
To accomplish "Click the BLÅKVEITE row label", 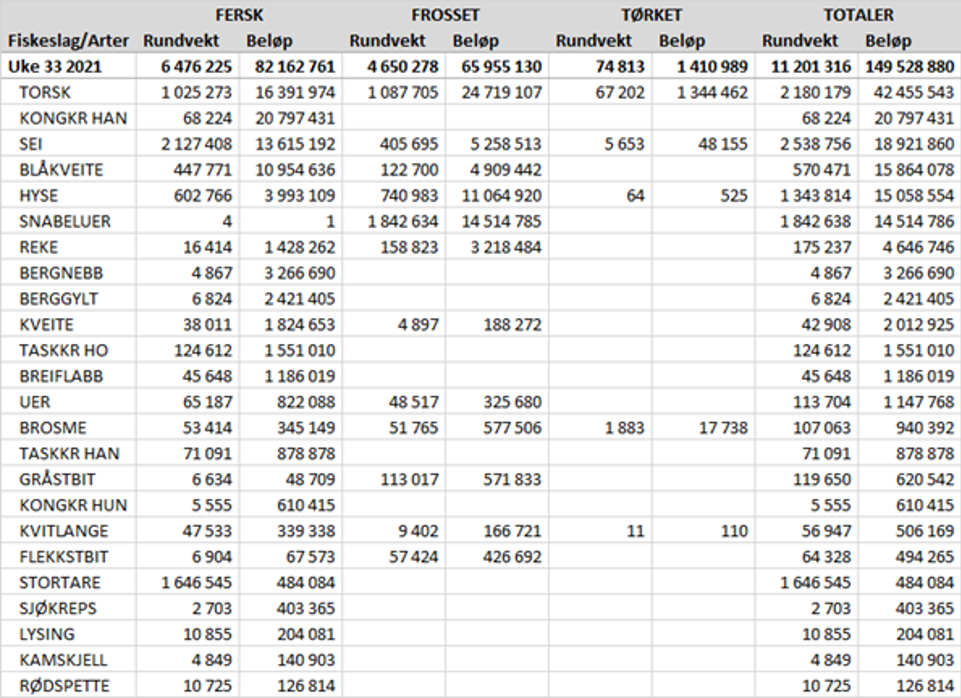I will (62, 170).
